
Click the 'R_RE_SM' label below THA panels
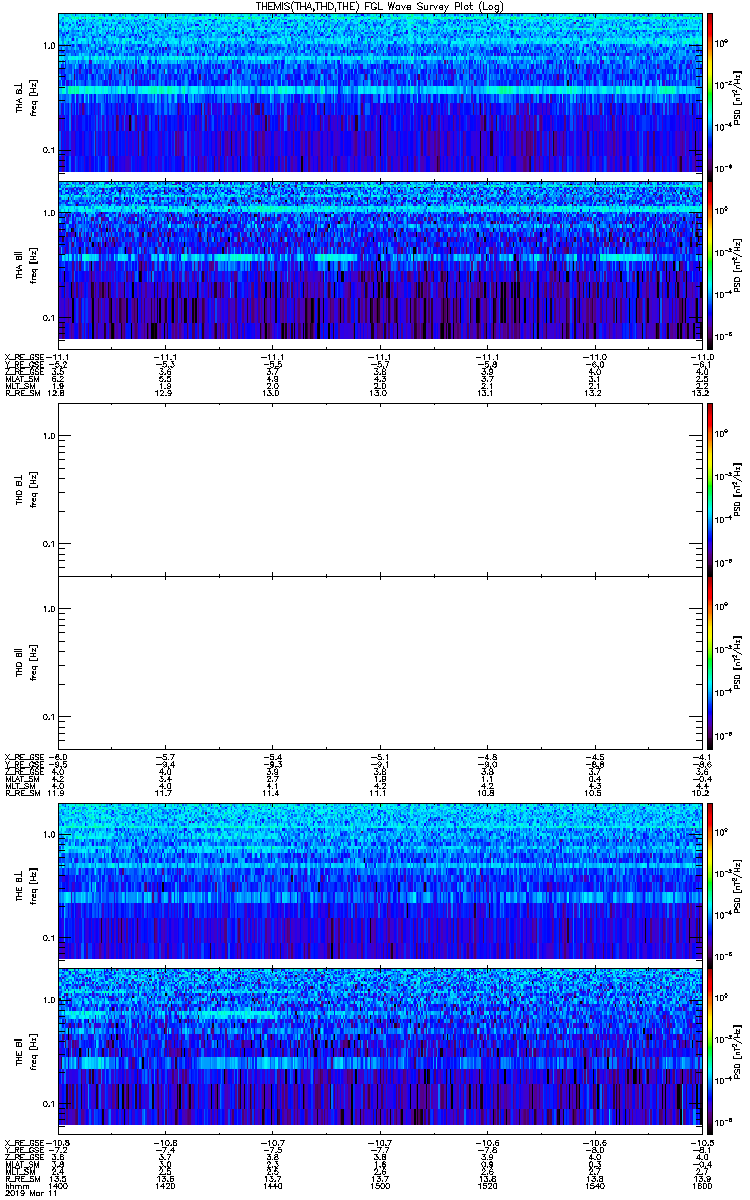click(x=21, y=393)
